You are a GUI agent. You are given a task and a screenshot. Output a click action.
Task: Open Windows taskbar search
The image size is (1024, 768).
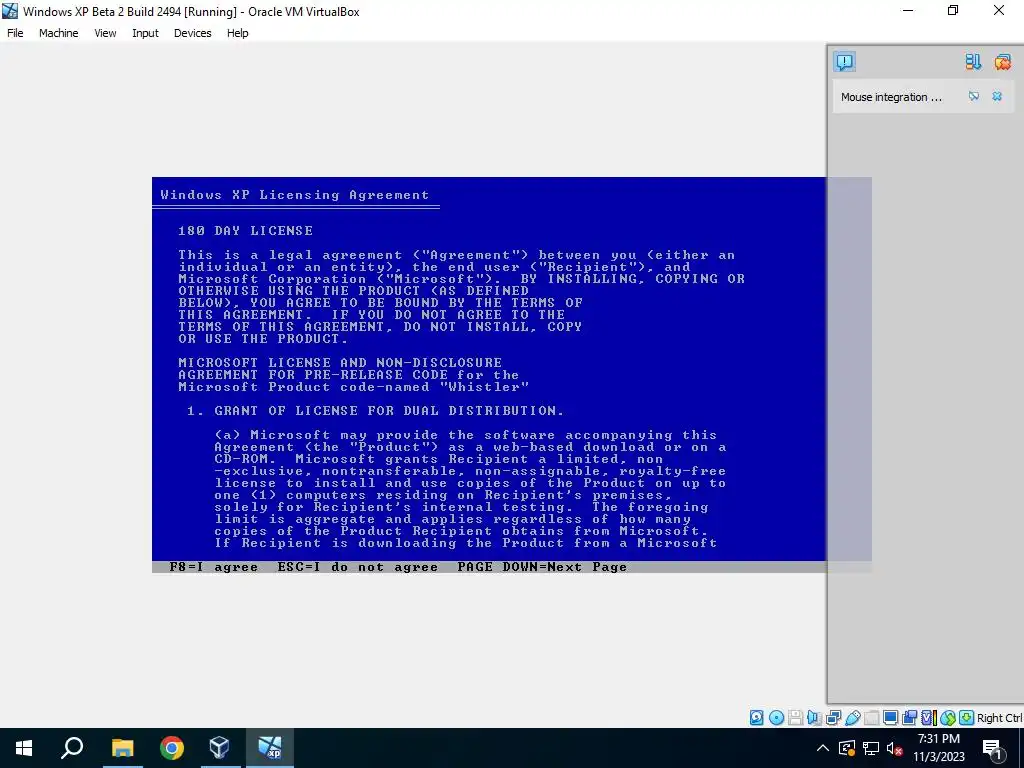(x=72, y=748)
